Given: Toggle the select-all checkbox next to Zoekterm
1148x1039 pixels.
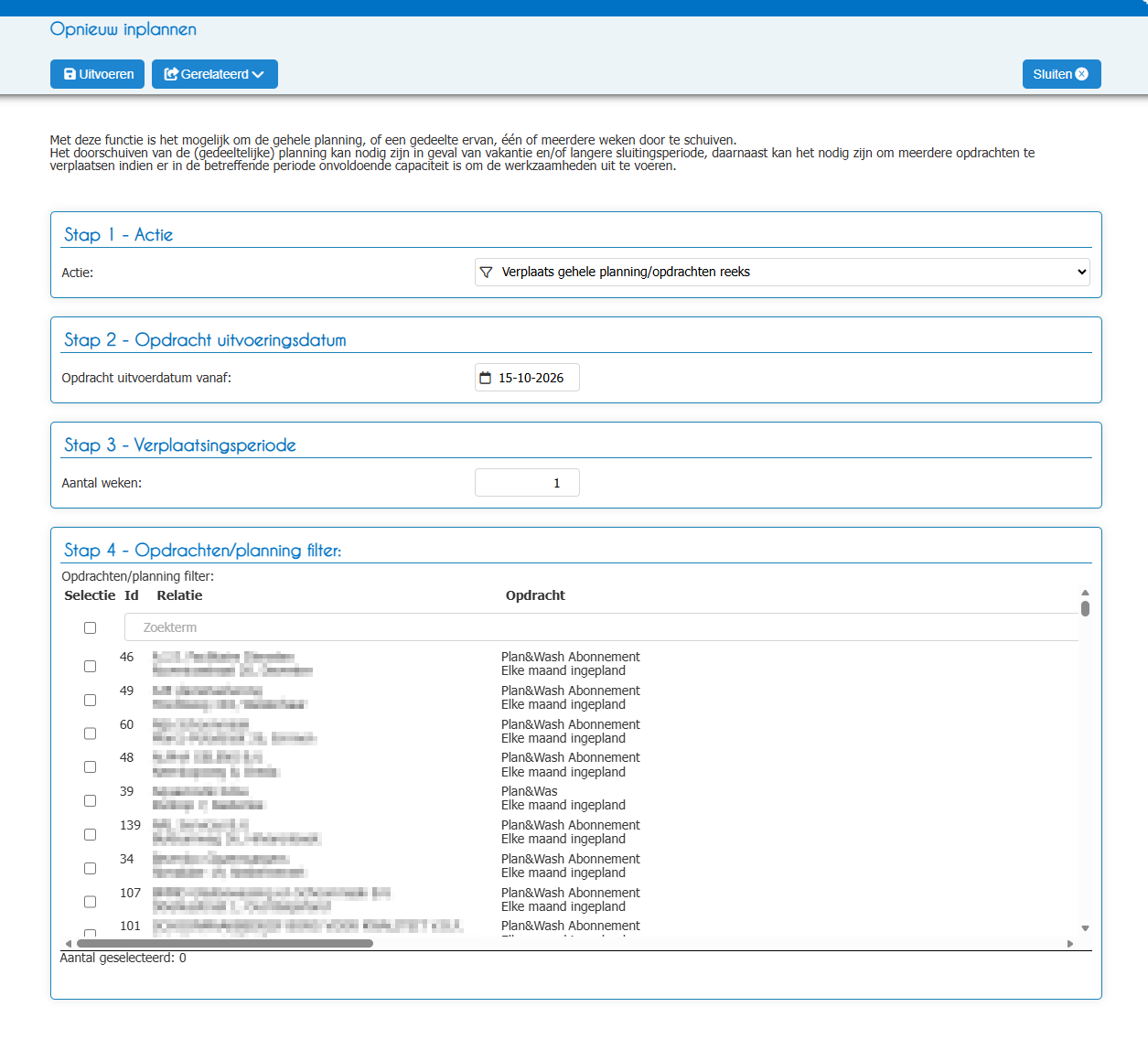Looking at the screenshot, I should [90, 627].
